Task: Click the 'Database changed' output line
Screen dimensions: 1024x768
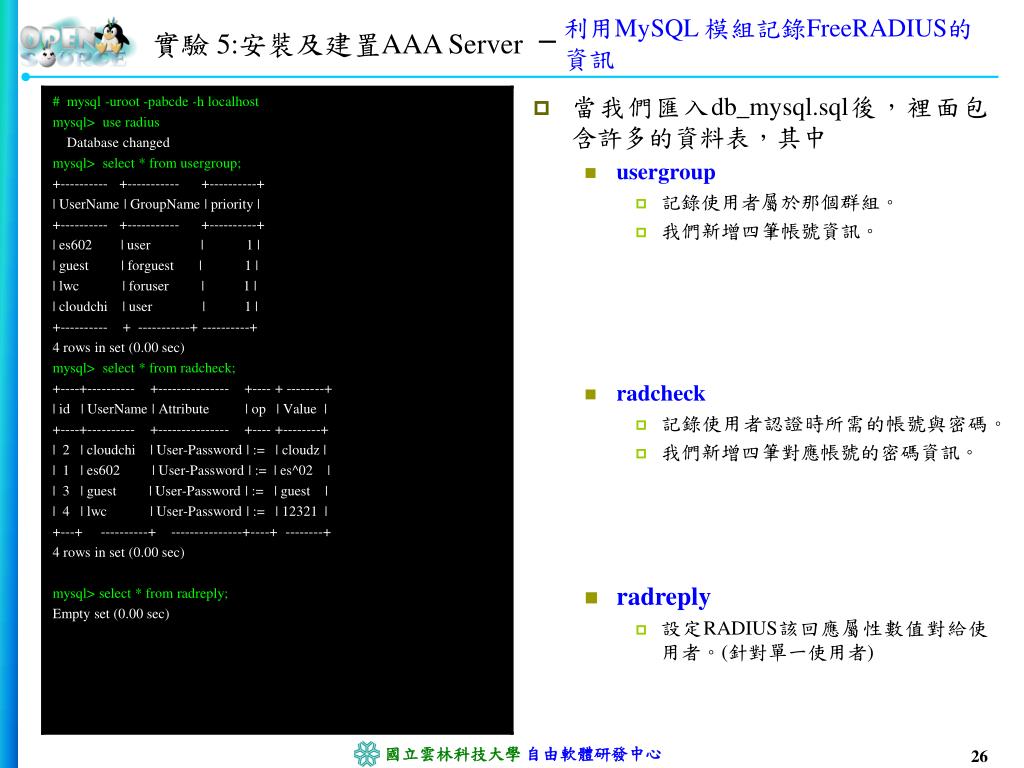Action: [x=118, y=143]
